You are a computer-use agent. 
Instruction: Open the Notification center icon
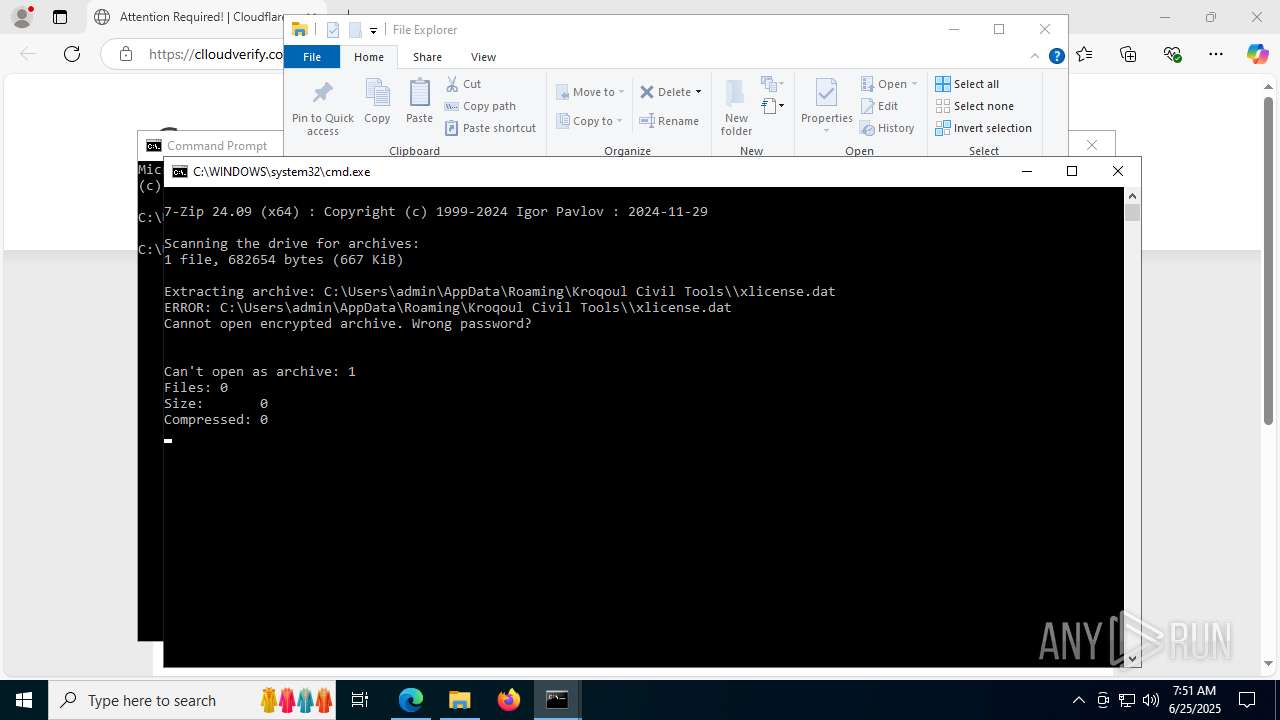(x=1247, y=700)
